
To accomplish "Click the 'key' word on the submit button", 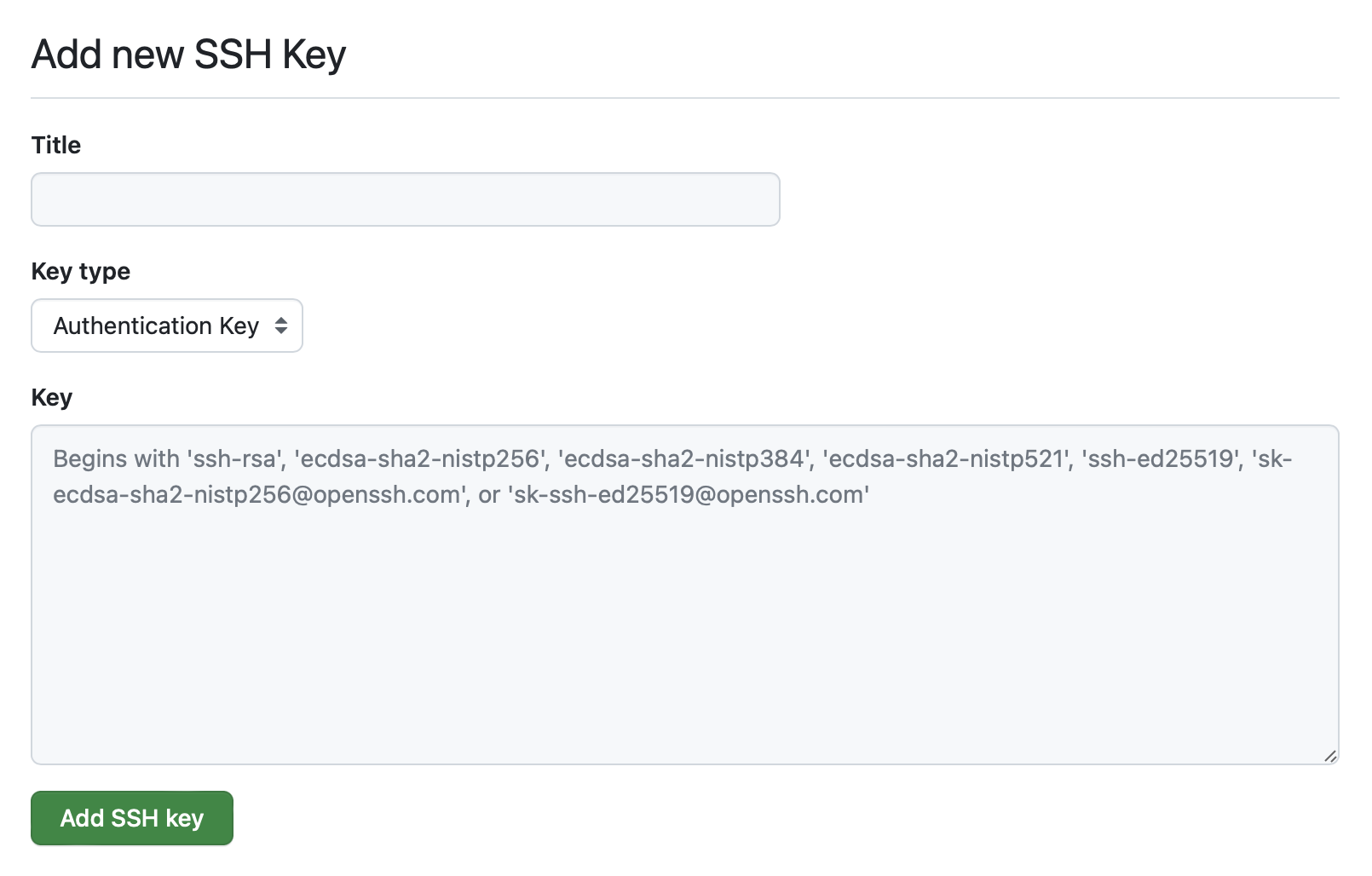I will [x=185, y=818].
